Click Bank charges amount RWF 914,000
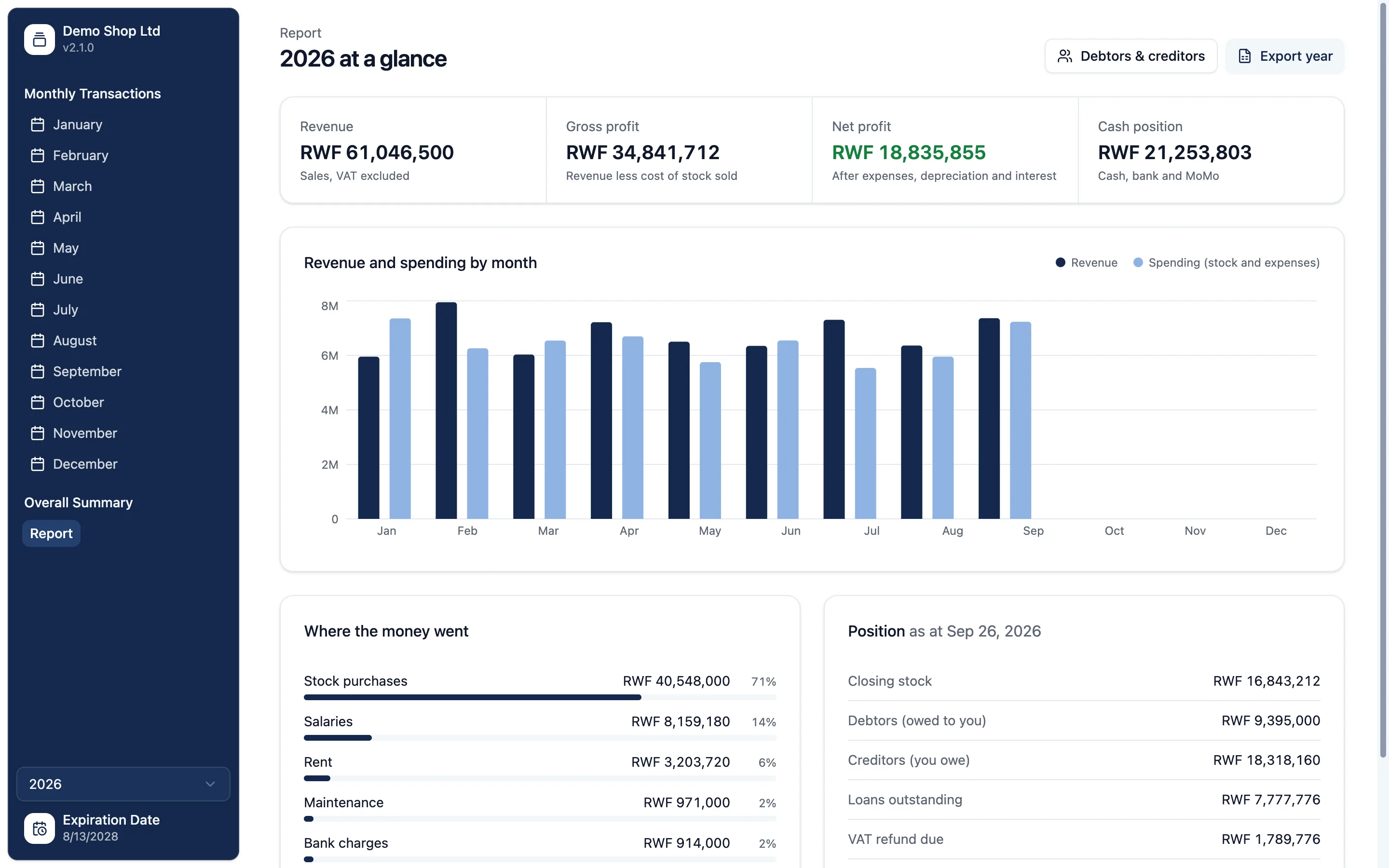This screenshot has height=868, width=1389. (x=686, y=843)
